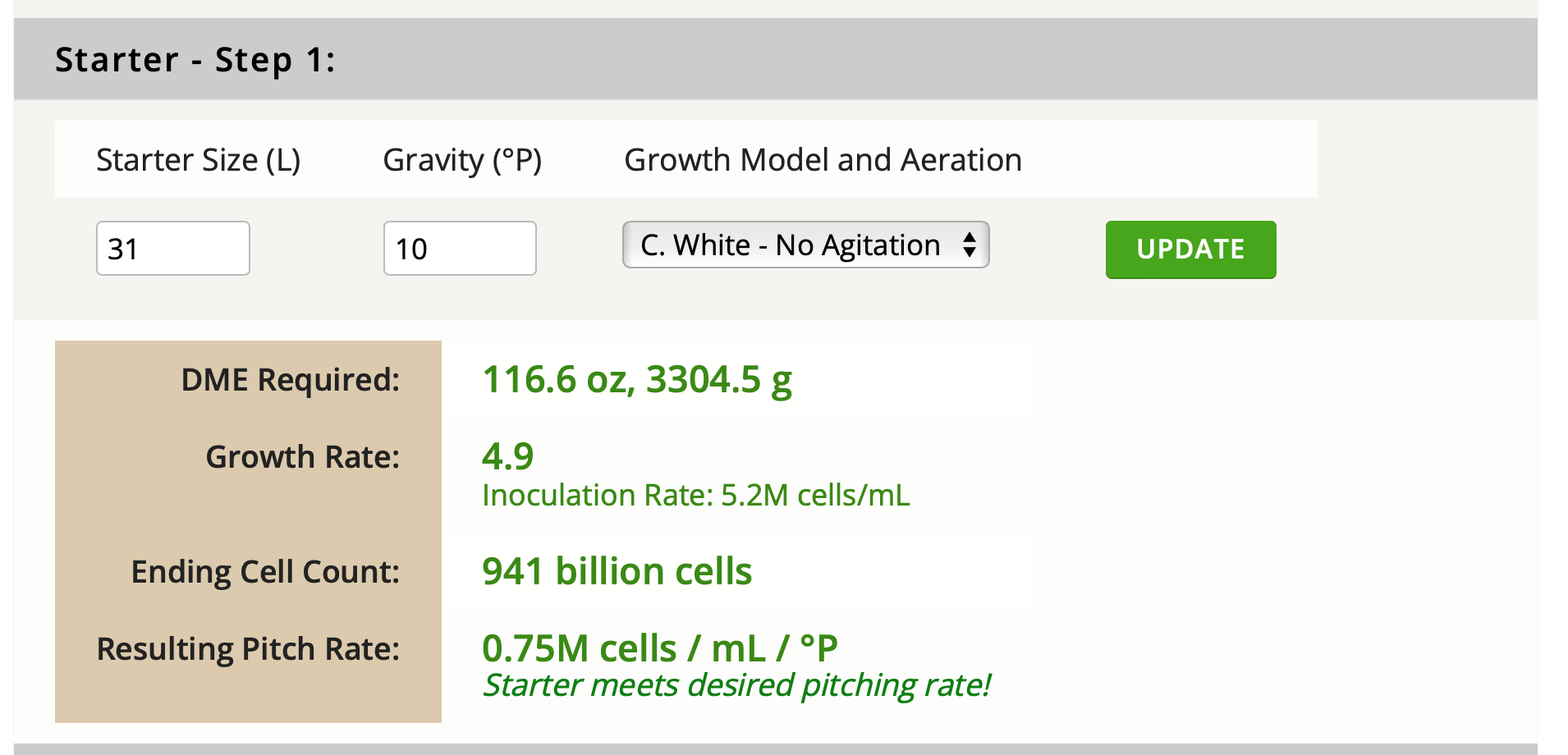
Task: Click the "Gravity (°P)" column label
Action: click(x=462, y=160)
